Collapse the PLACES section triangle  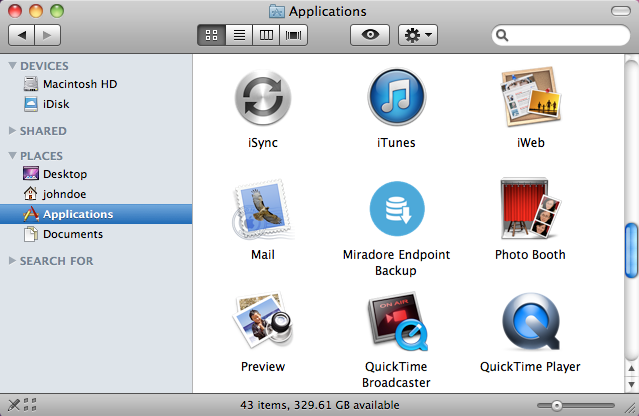[x=12, y=156]
